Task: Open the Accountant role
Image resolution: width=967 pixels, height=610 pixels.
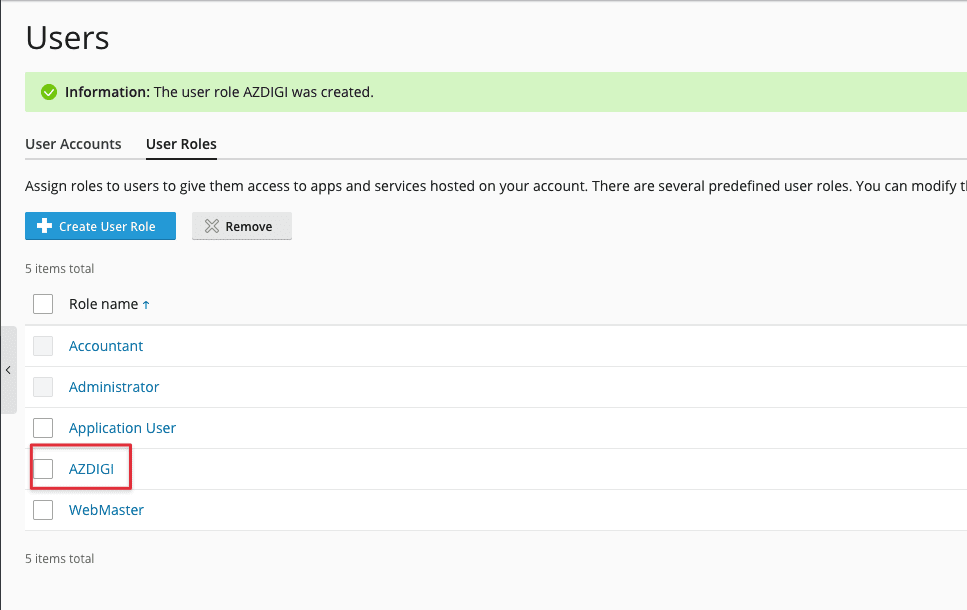Action: (x=106, y=346)
